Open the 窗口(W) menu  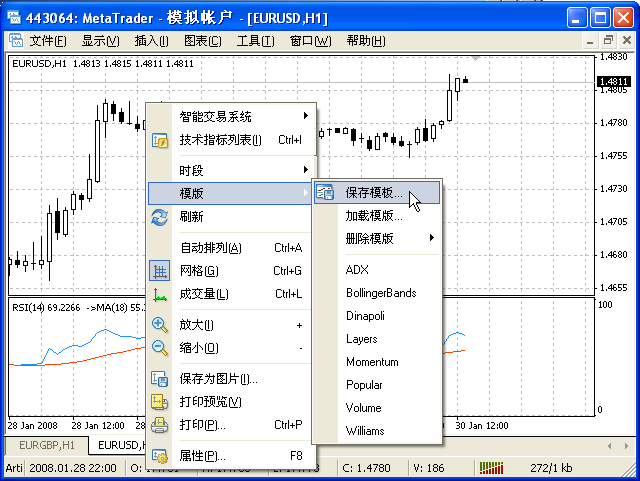(x=311, y=41)
